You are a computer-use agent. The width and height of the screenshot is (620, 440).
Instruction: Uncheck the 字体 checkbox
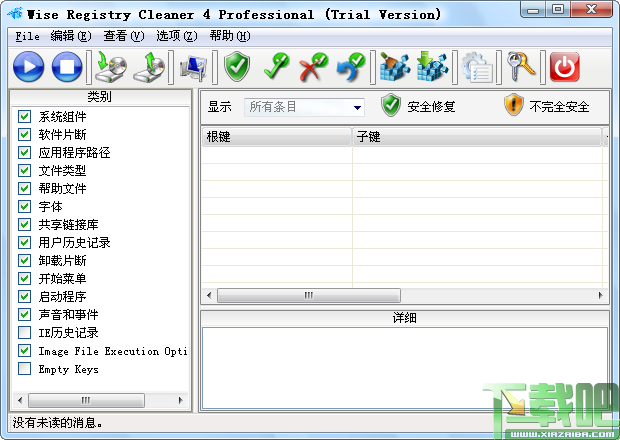click(25, 206)
